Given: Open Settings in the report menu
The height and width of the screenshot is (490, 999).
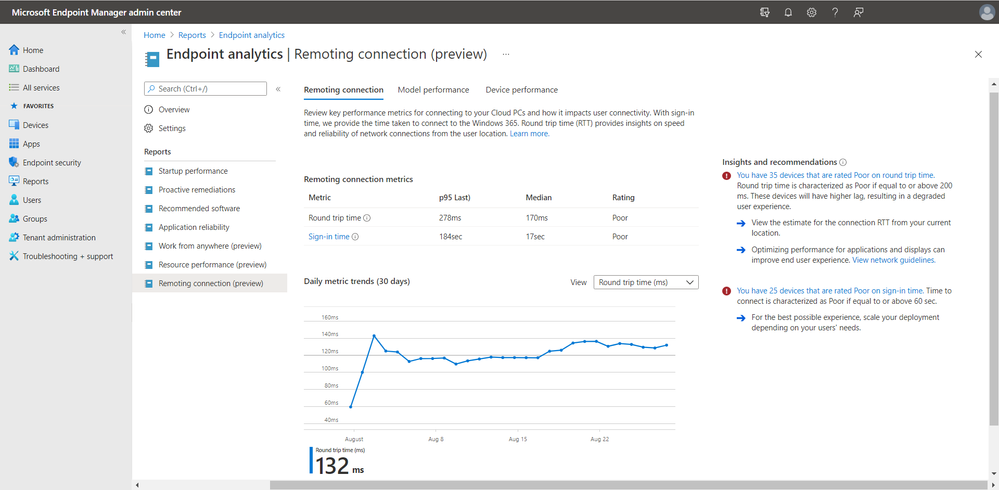Looking at the screenshot, I should click(x=172, y=128).
